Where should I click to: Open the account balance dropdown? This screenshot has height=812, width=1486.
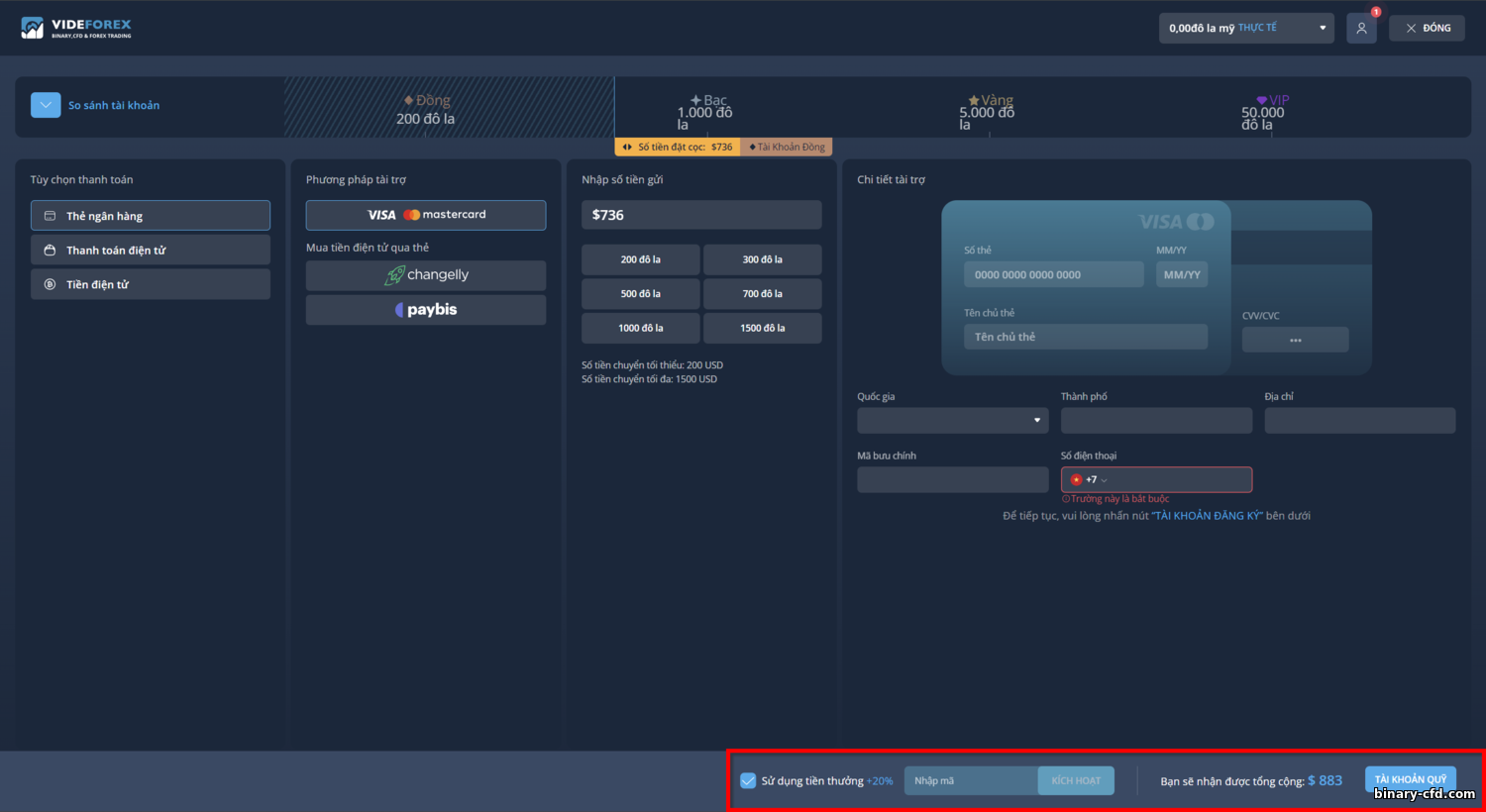[1246, 28]
